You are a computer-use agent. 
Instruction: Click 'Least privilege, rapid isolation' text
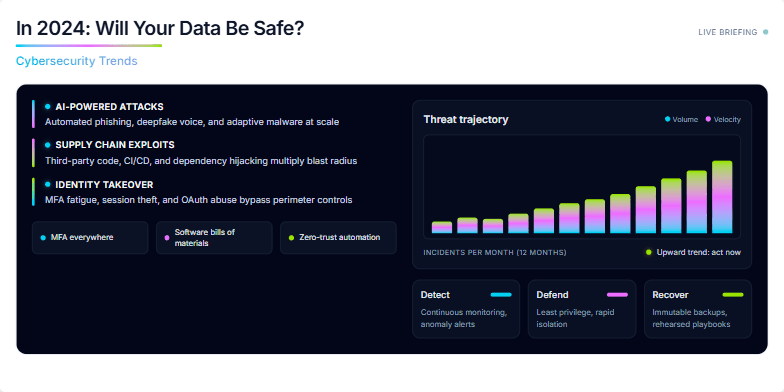[575, 318]
